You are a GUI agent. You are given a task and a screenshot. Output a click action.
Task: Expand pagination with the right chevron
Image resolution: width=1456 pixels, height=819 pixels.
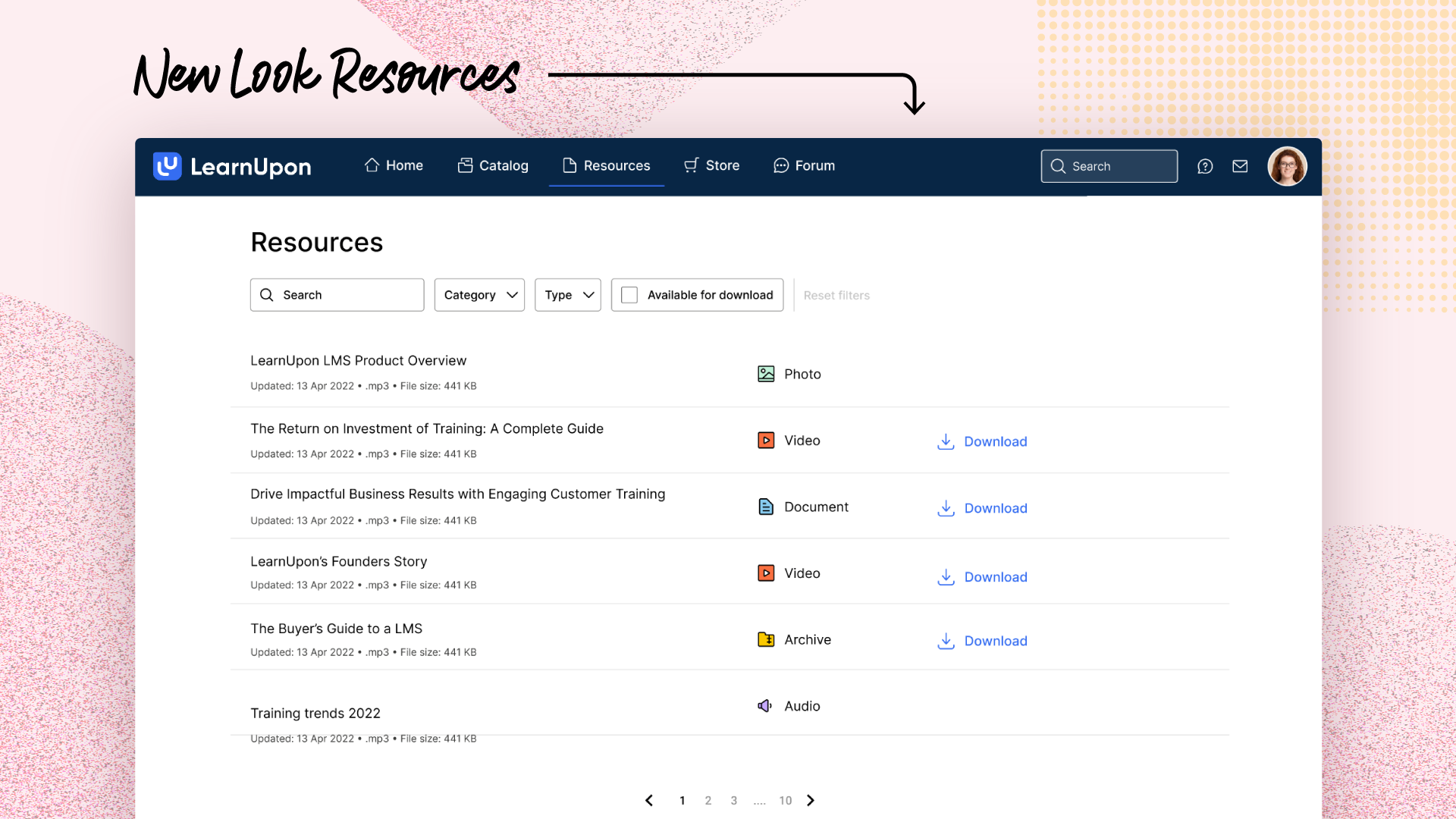(810, 800)
